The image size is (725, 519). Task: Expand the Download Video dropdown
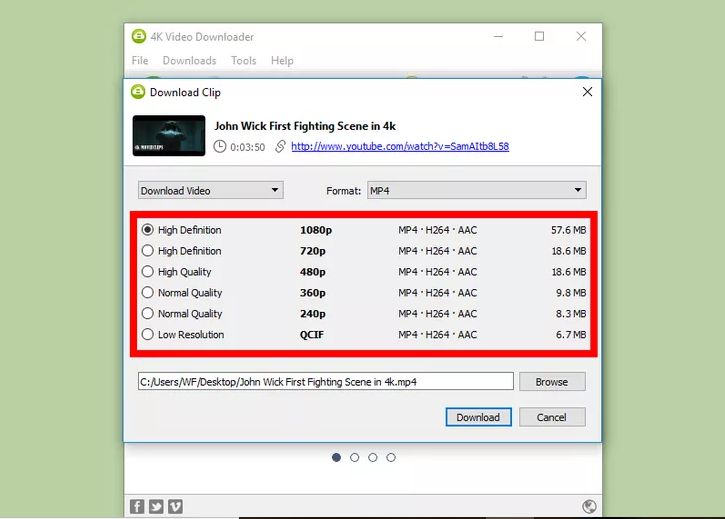[x=210, y=190]
